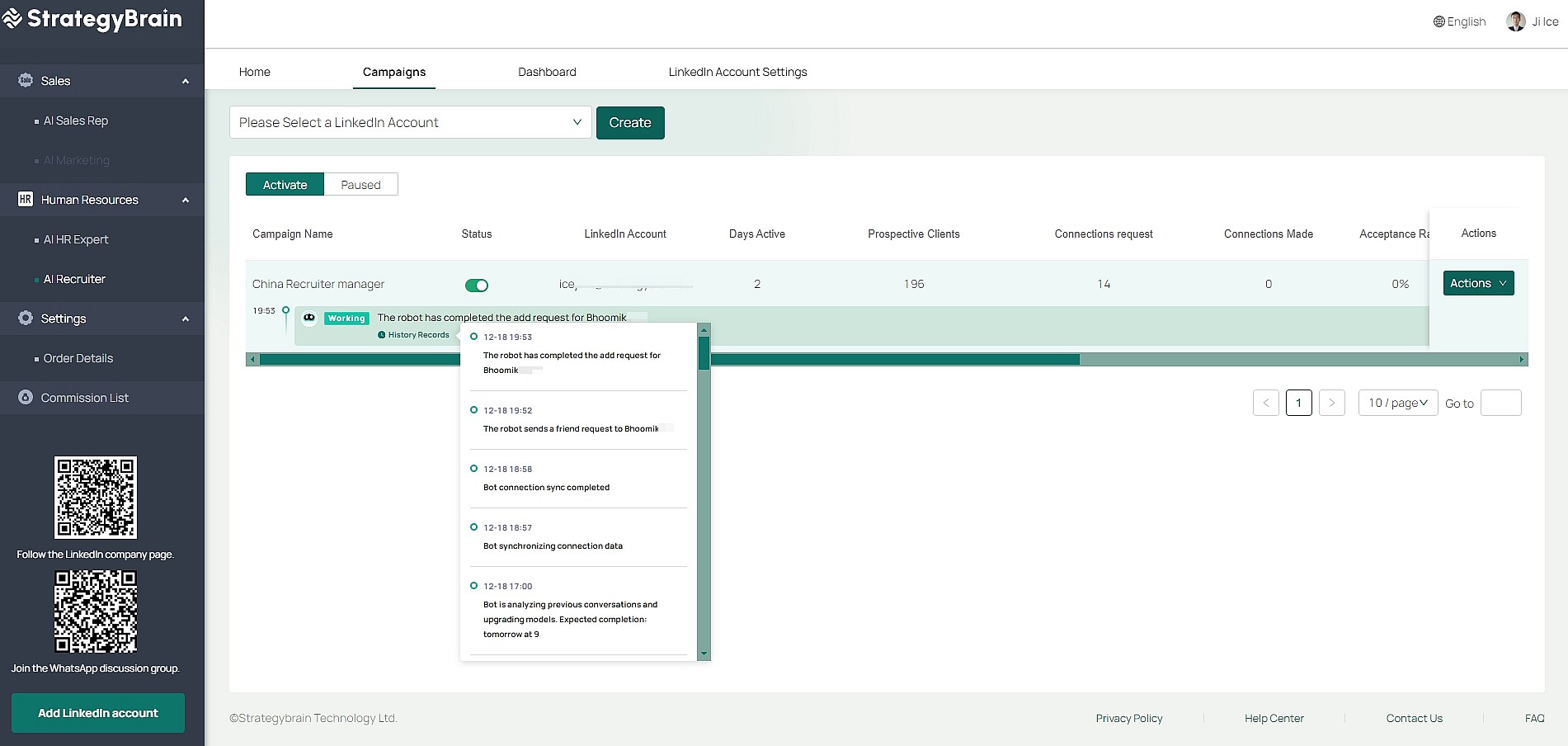1568x746 pixels.
Task: Click the Ji Ice user avatar
Action: tap(1515, 22)
